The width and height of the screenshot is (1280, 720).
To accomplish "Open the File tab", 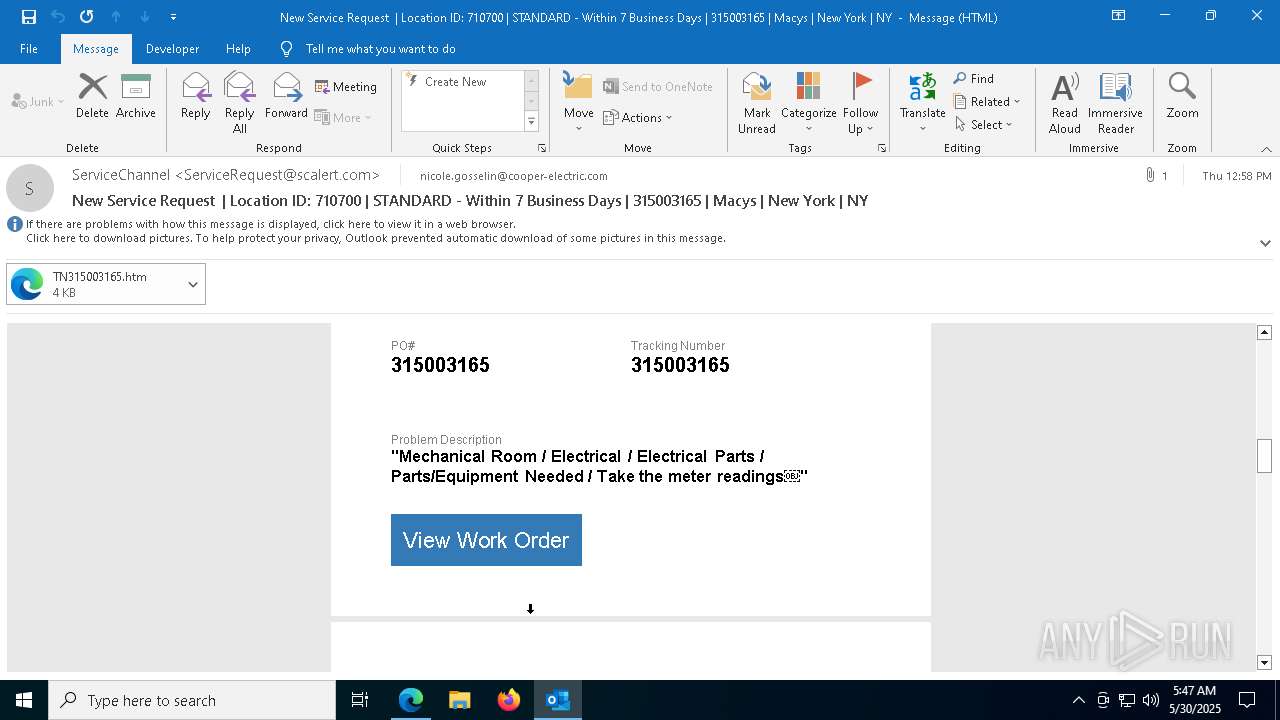I will [x=29, y=49].
